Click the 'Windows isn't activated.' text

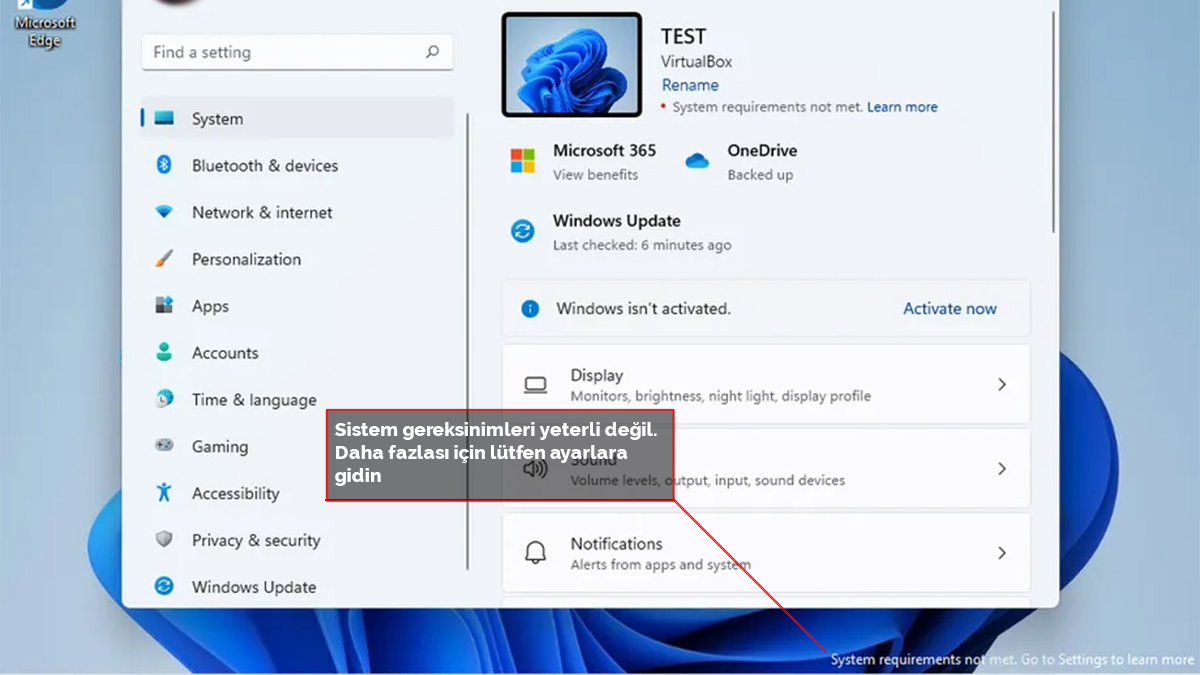click(644, 309)
